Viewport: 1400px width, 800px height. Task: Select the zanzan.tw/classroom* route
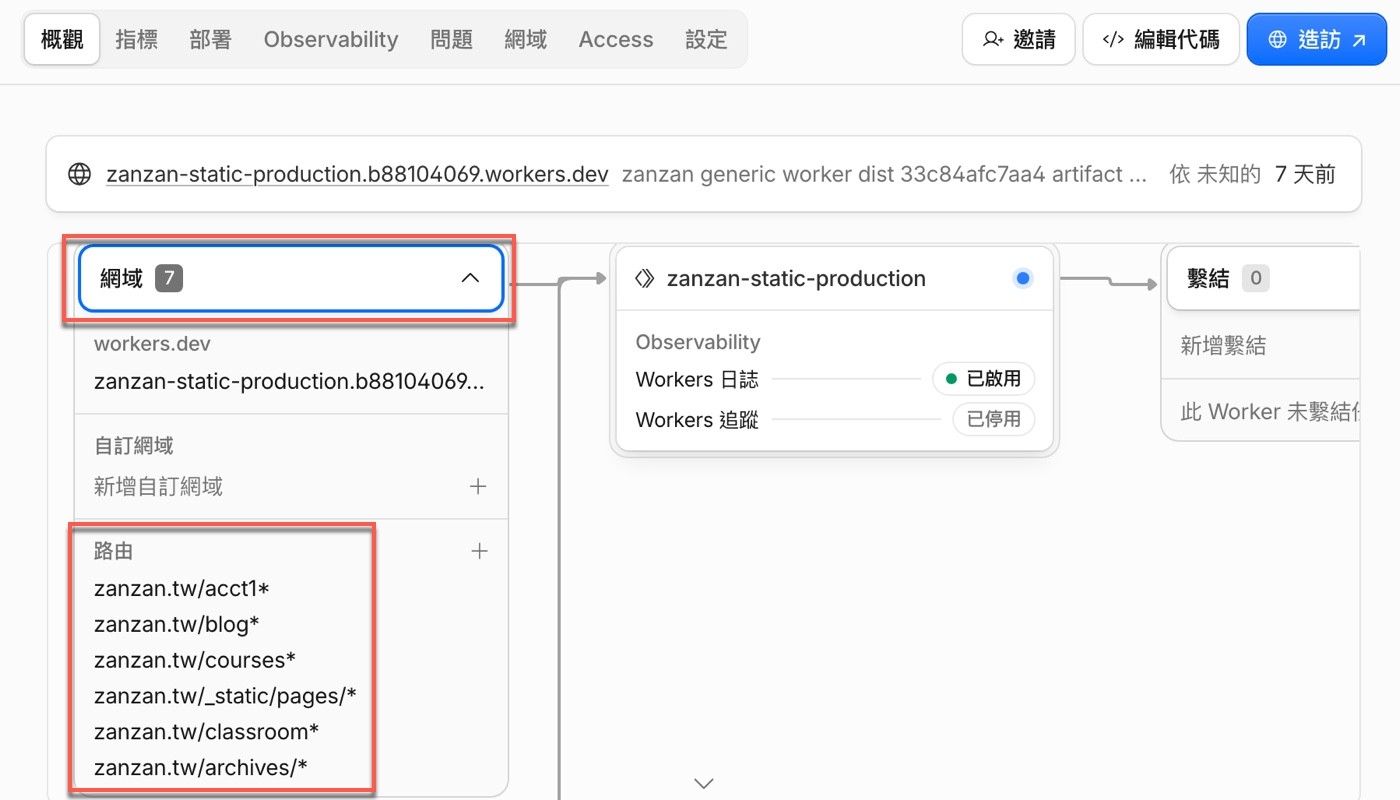pos(206,732)
